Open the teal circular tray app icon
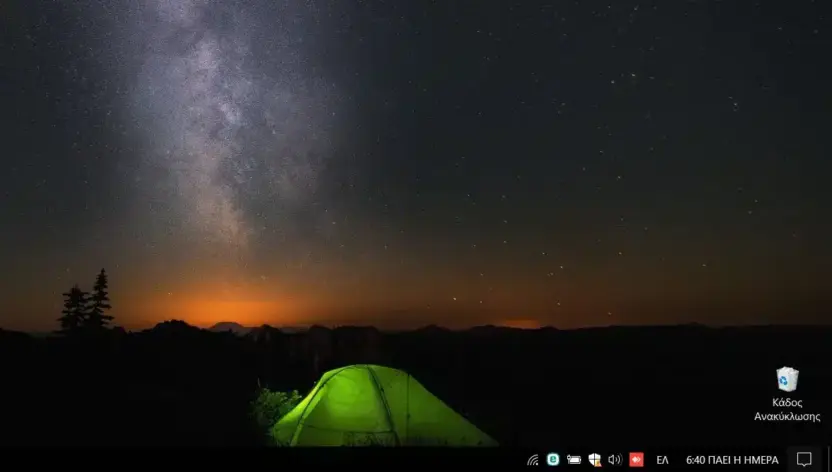 coord(553,459)
